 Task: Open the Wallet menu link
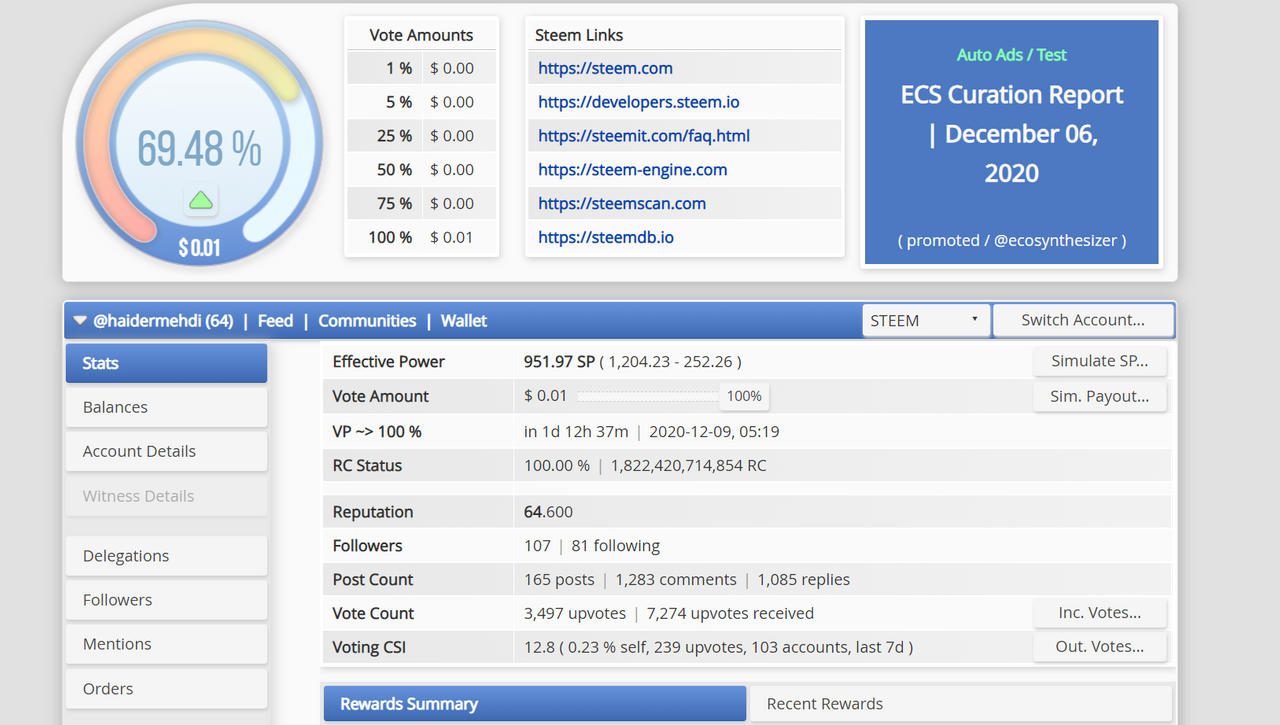click(x=464, y=321)
